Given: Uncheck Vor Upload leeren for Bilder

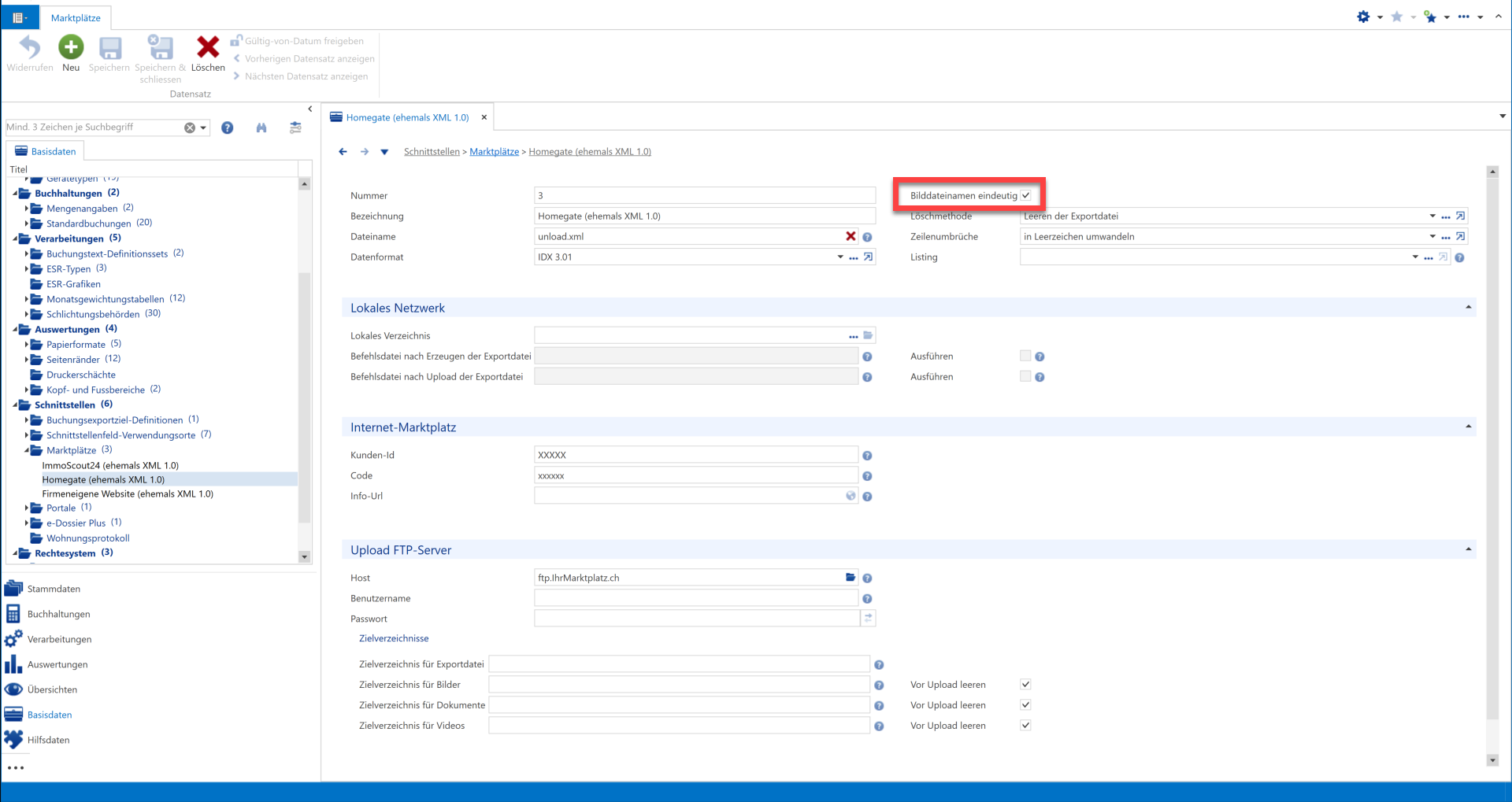Looking at the screenshot, I should coord(1025,685).
